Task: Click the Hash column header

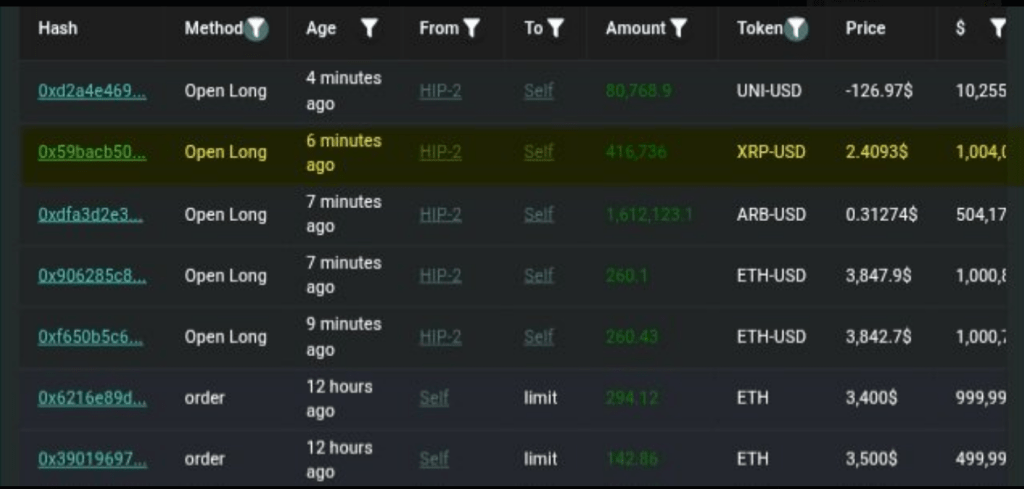Action: pos(58,28)
